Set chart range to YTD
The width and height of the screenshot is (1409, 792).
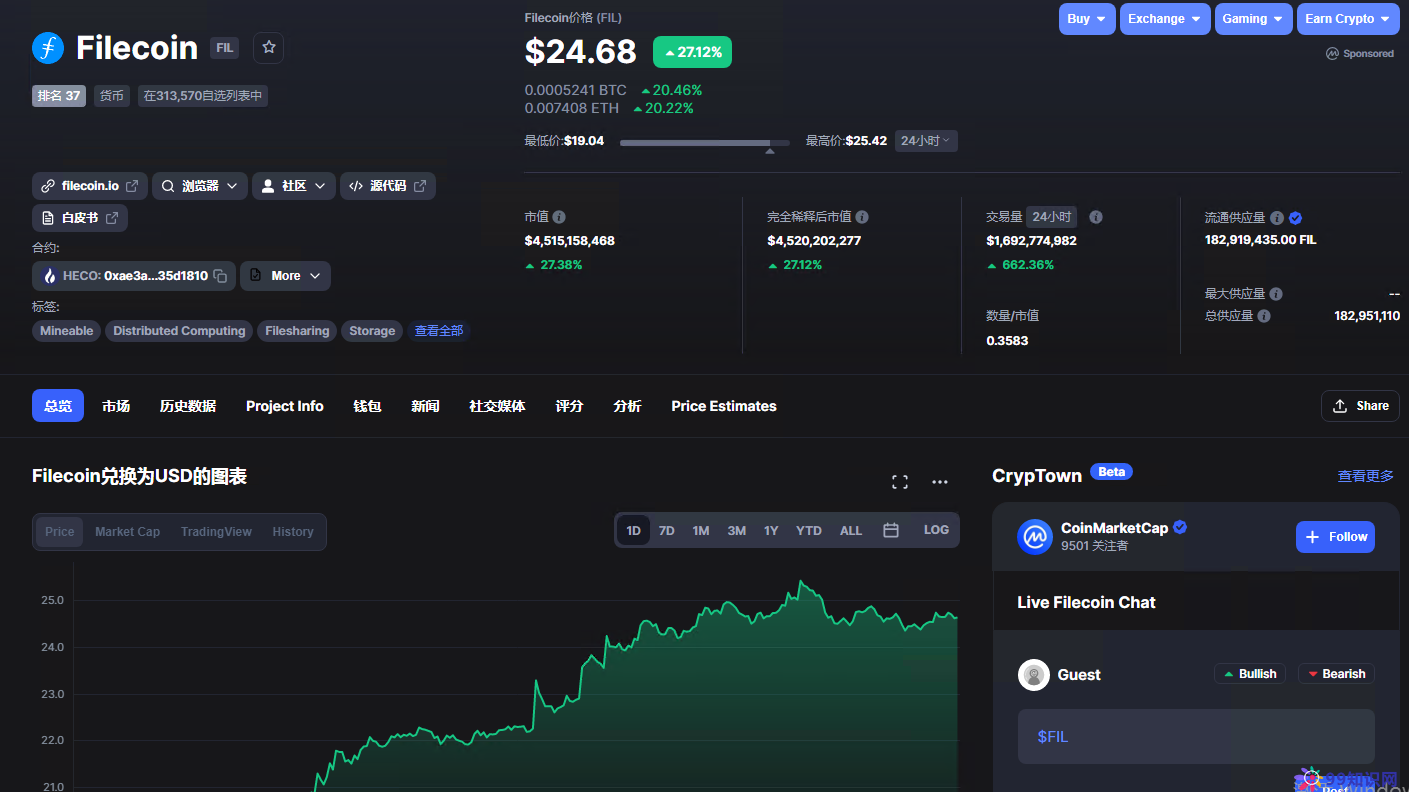click(x=809, y=531)
